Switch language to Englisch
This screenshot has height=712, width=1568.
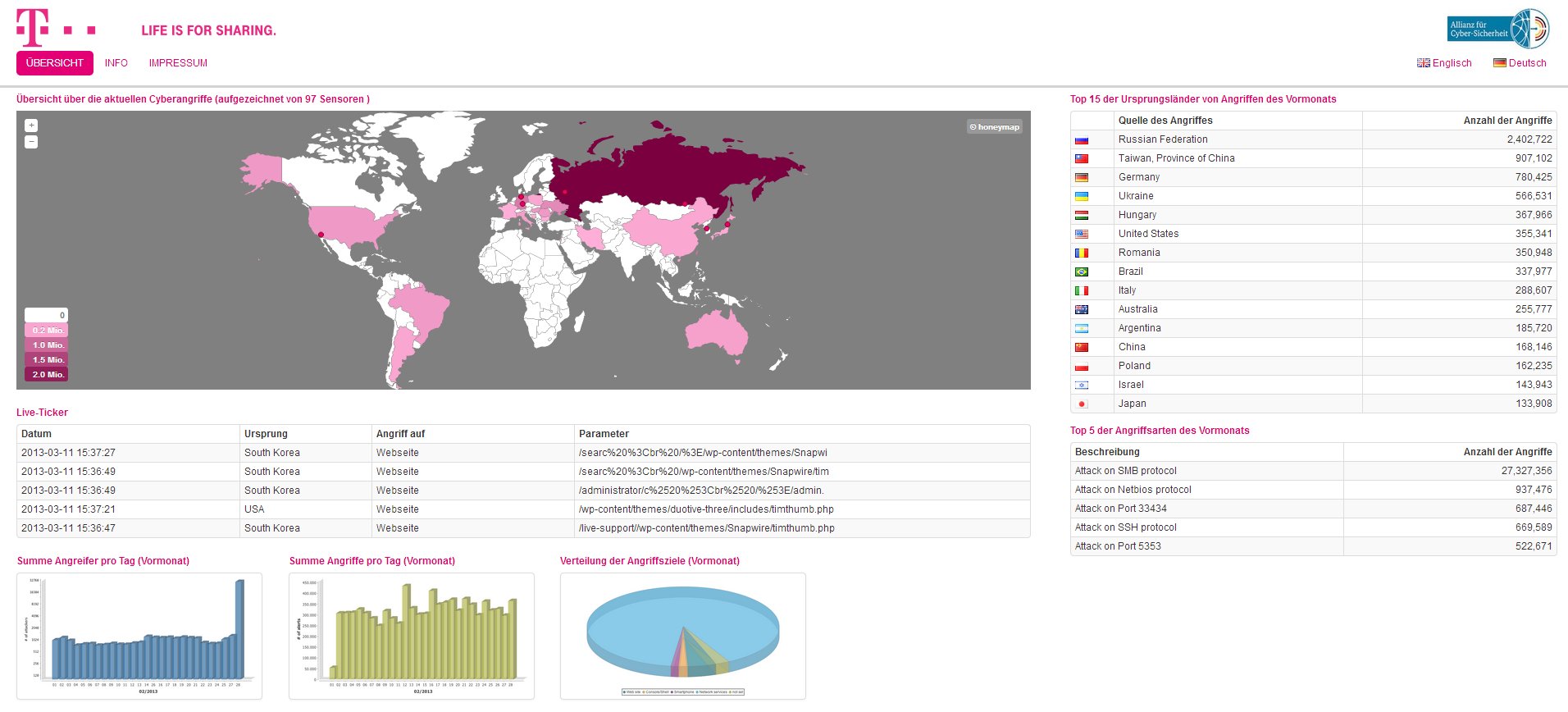click(1444, 63)
